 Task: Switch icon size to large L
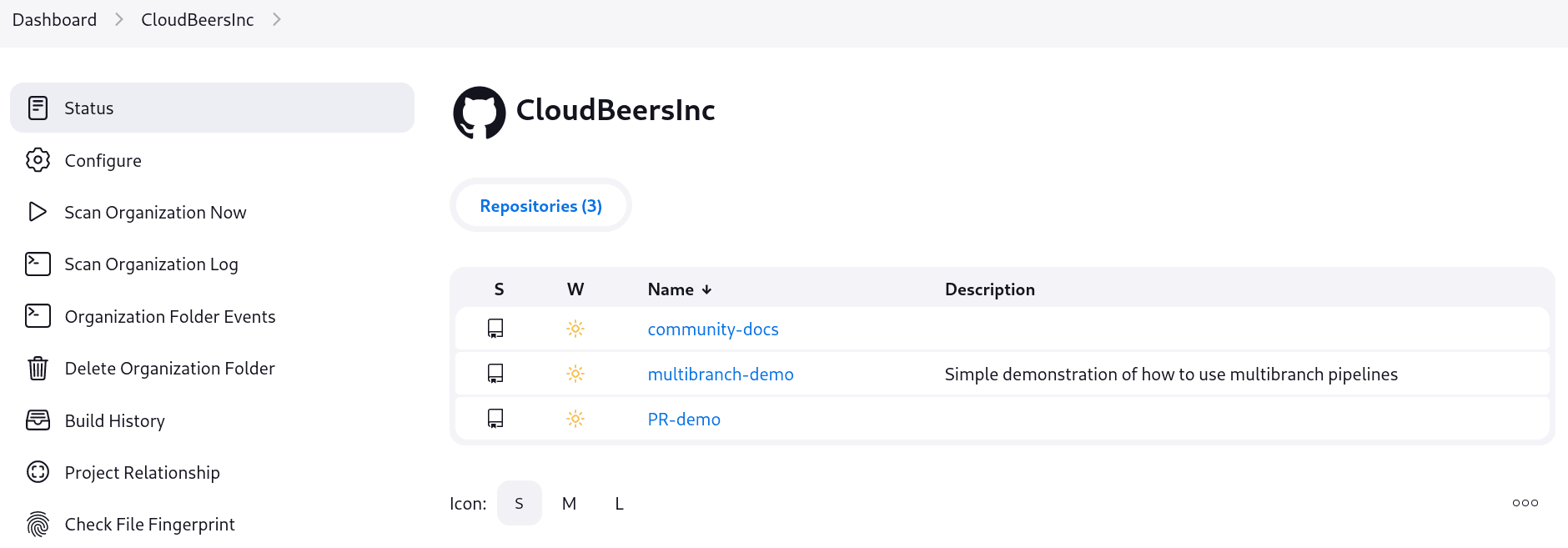coord(619,503)
